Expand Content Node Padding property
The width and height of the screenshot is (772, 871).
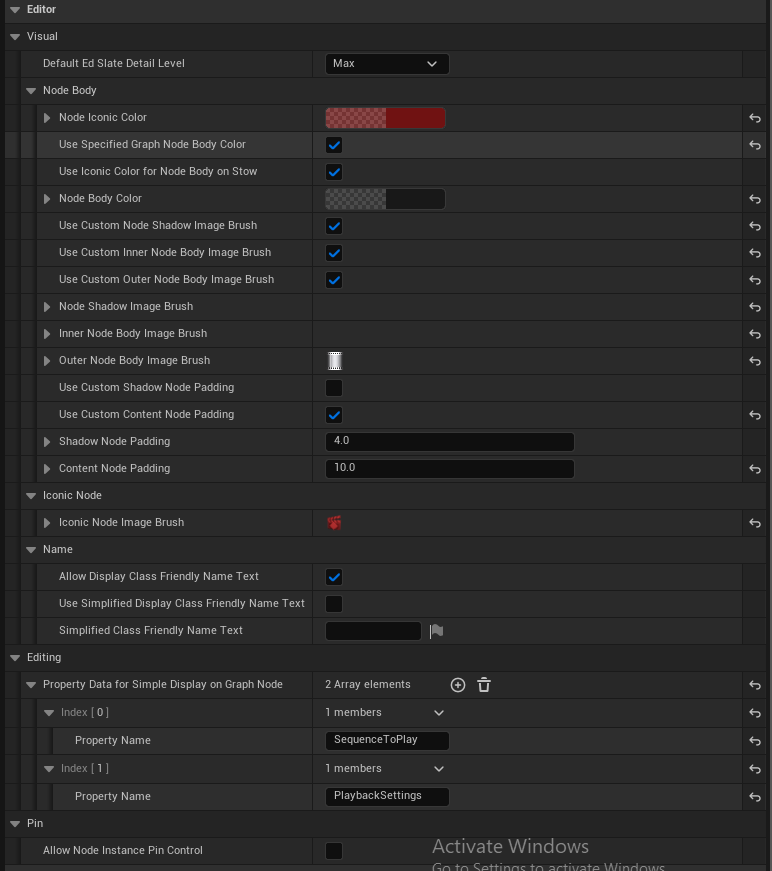47,469
